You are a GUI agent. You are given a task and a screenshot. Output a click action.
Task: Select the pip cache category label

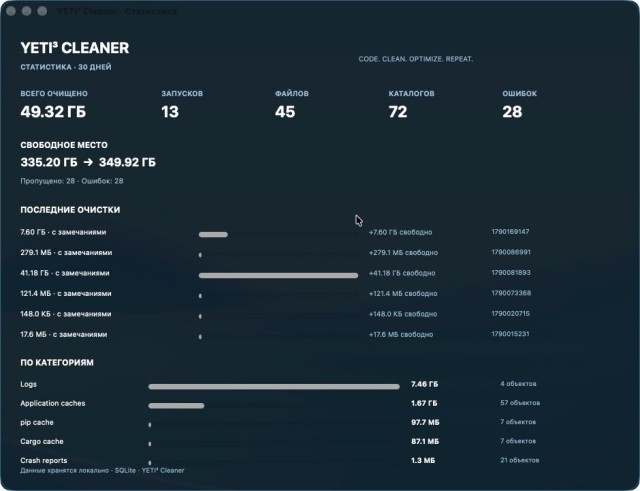click(37, 422)
